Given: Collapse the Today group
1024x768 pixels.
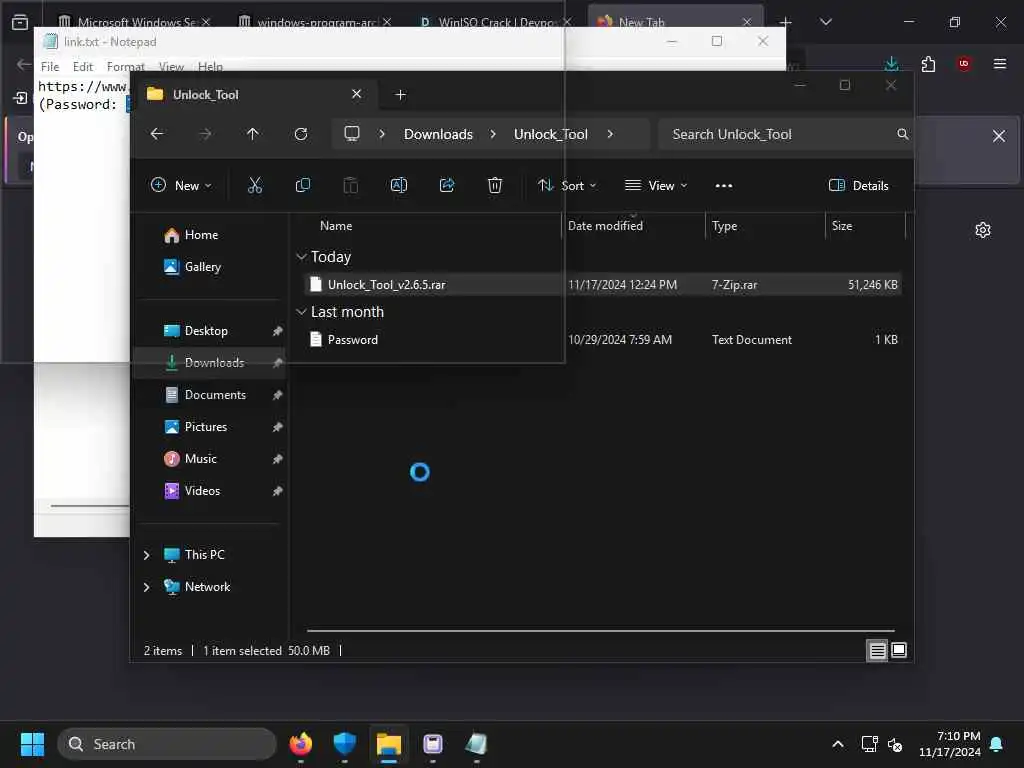Looking at the screenshot, I should [302, 257].
